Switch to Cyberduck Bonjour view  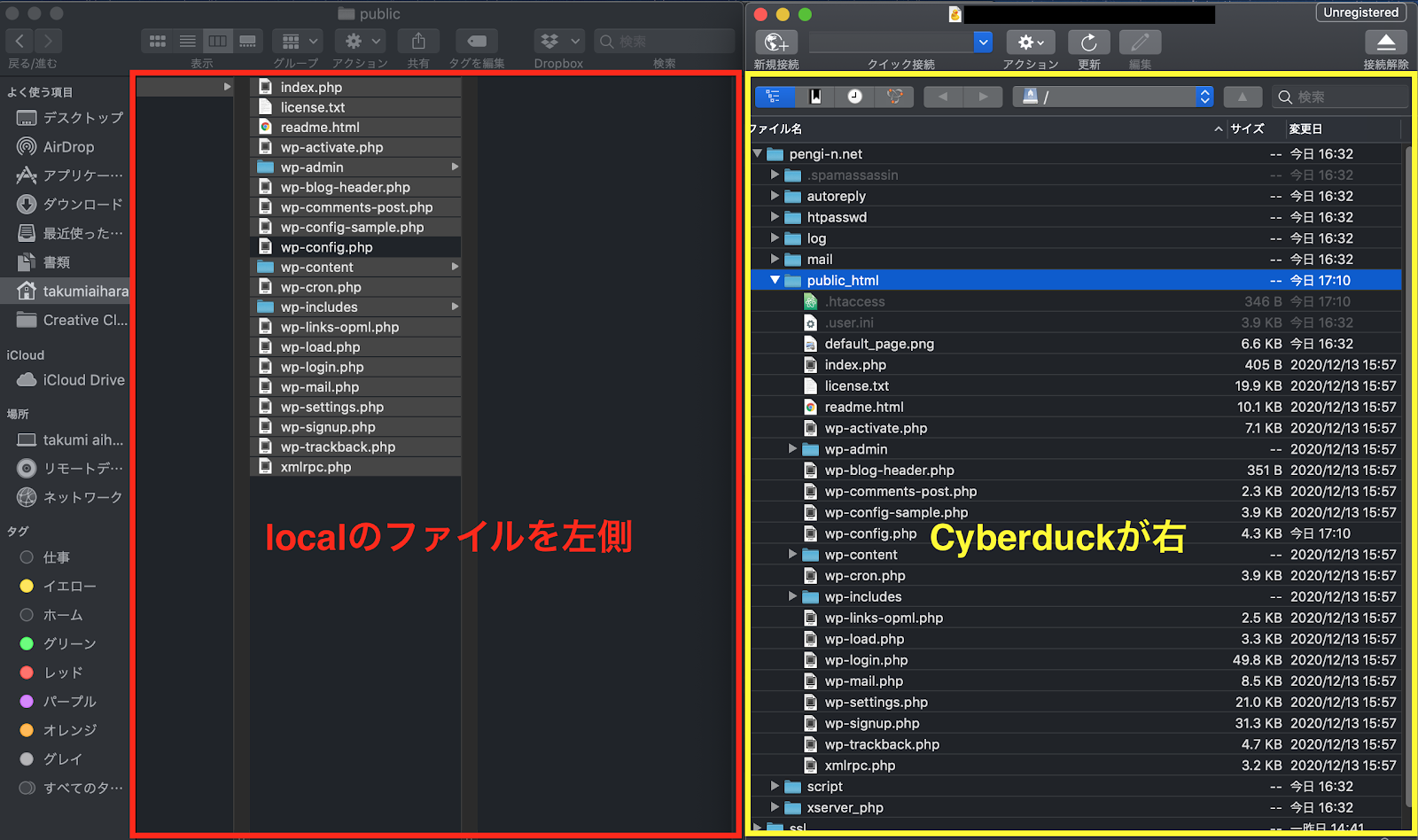pos(895,97)
